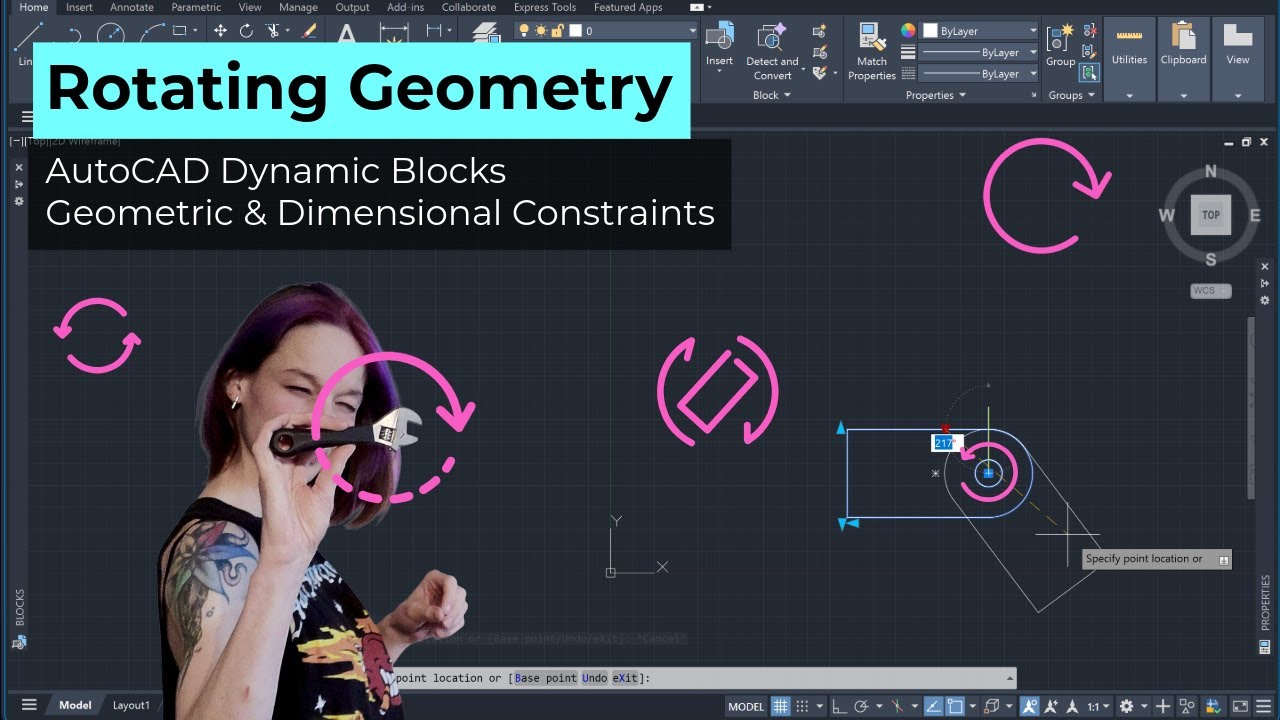Click the WCS coordinate system button
The image size is (1280, 720).
[x=1210, y=291]
